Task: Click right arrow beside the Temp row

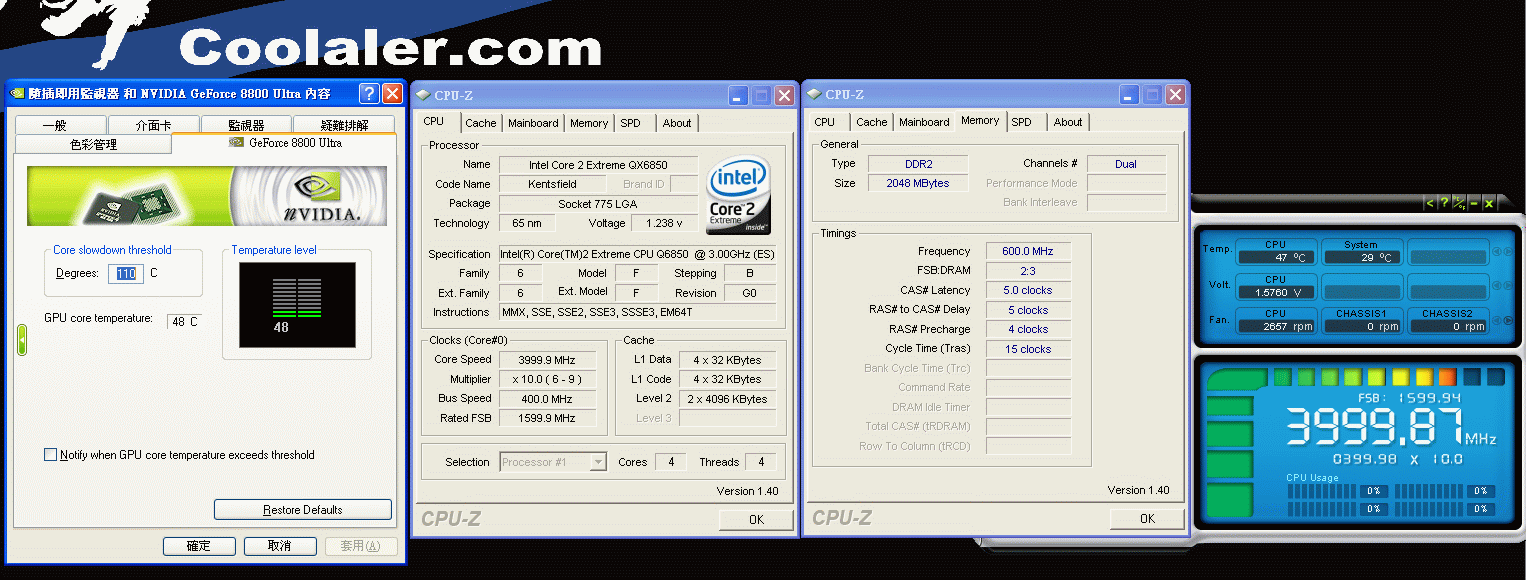Action: click(1508, 252)
